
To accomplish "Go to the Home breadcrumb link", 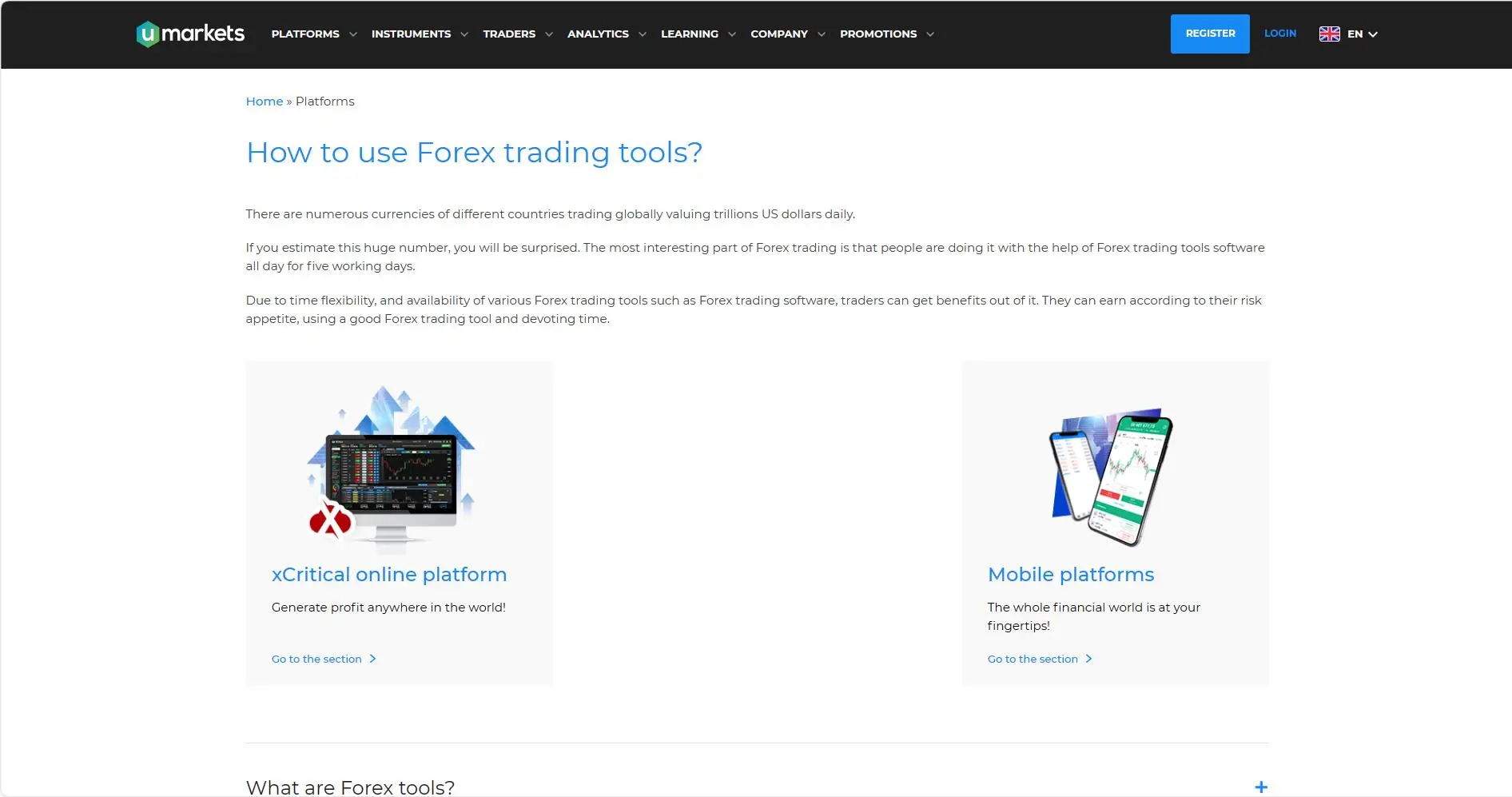I will tap(265, 101).
